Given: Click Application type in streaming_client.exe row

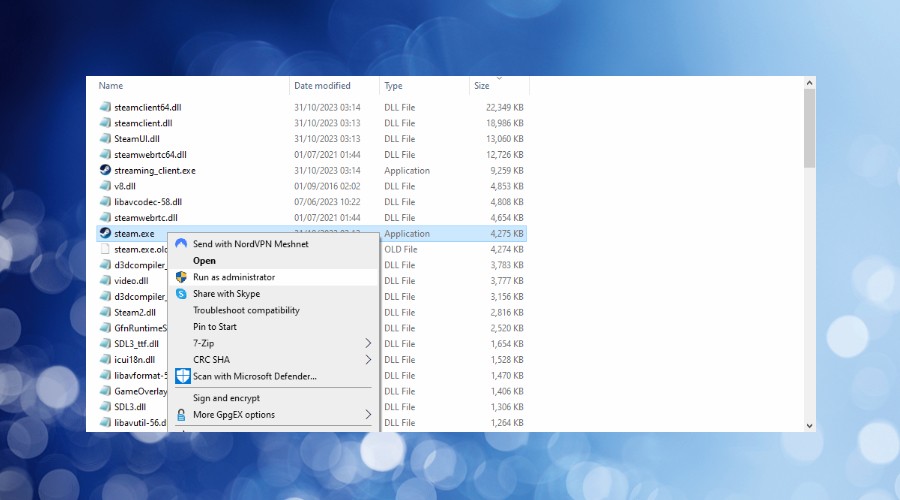Looking at the screenshot, I should click(x=407, y=170).
